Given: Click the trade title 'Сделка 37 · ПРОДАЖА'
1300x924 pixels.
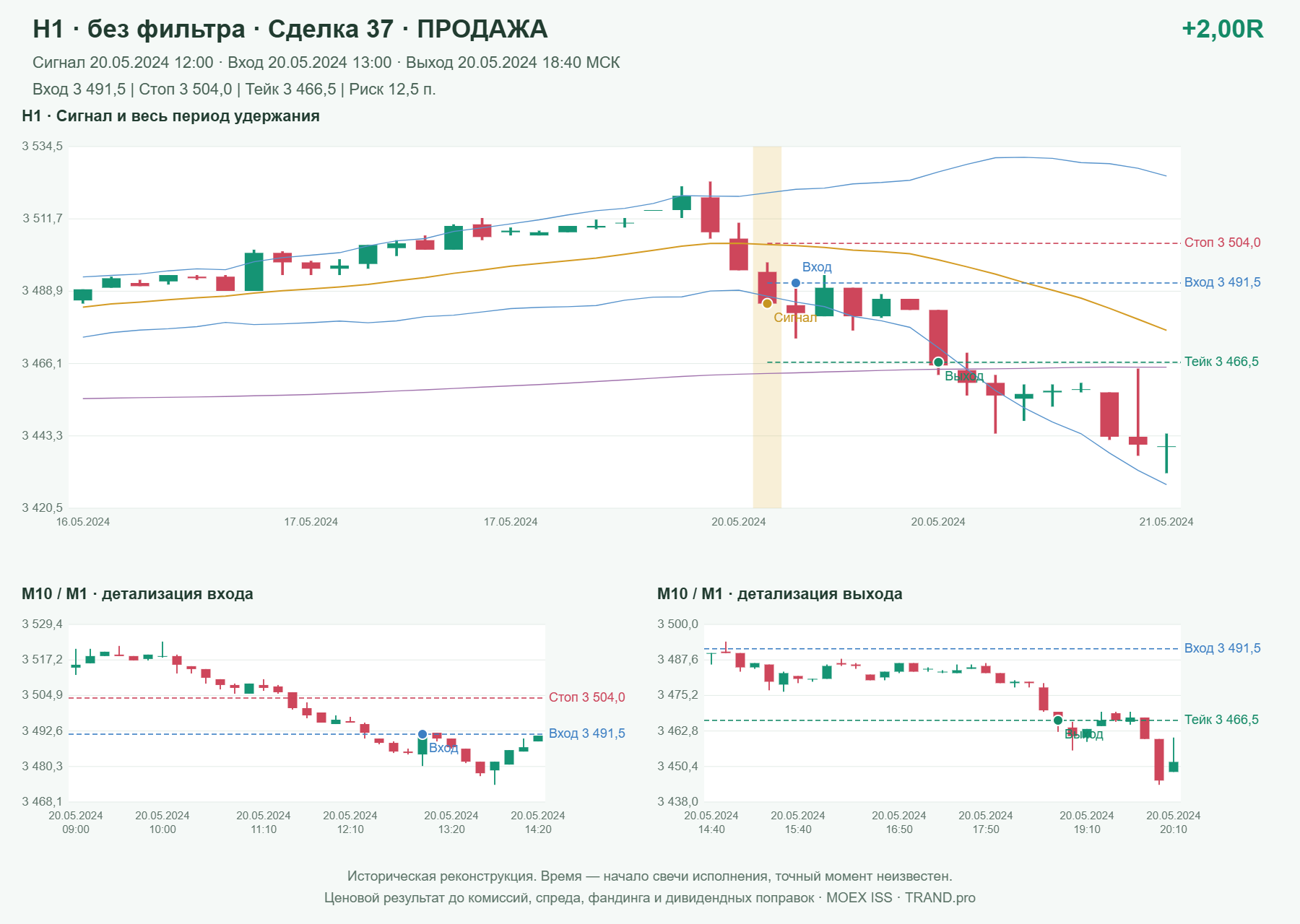Looking at the screenshot, I should (407, 29).
